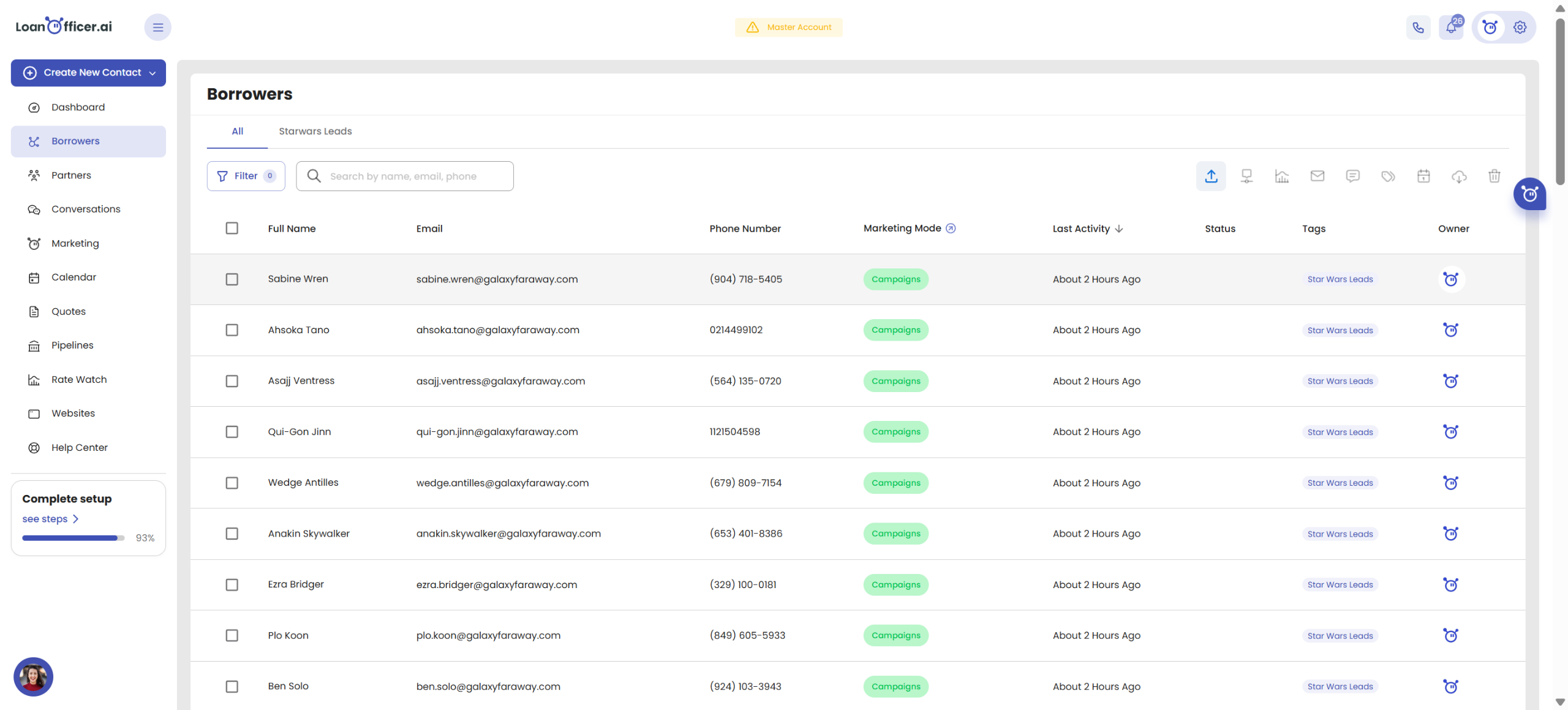Click the setup progress bar
This screenshot has width=1568, height=710.
pyautogui.click(x=73, y=538)
